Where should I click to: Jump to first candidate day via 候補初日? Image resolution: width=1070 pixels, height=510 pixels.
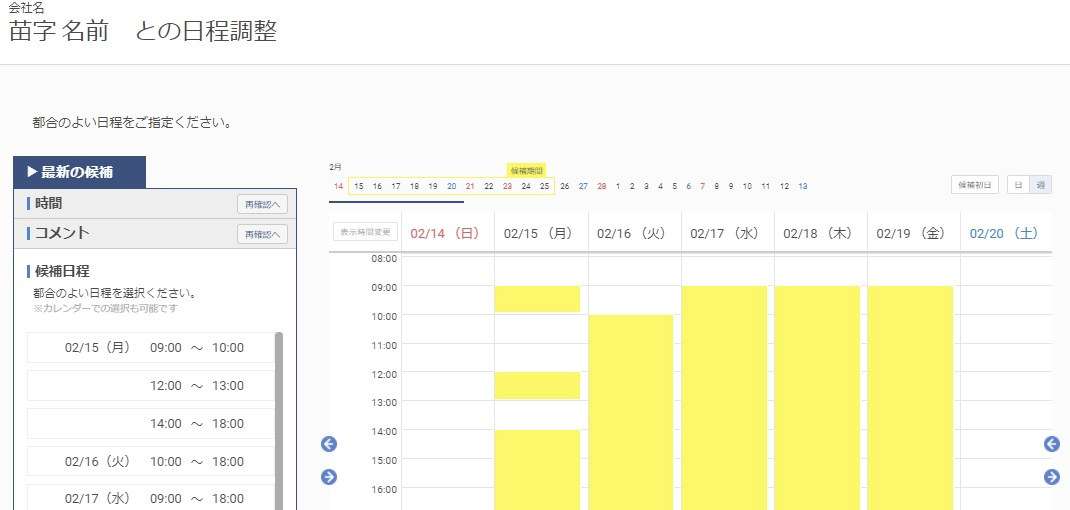pos(975,185)
